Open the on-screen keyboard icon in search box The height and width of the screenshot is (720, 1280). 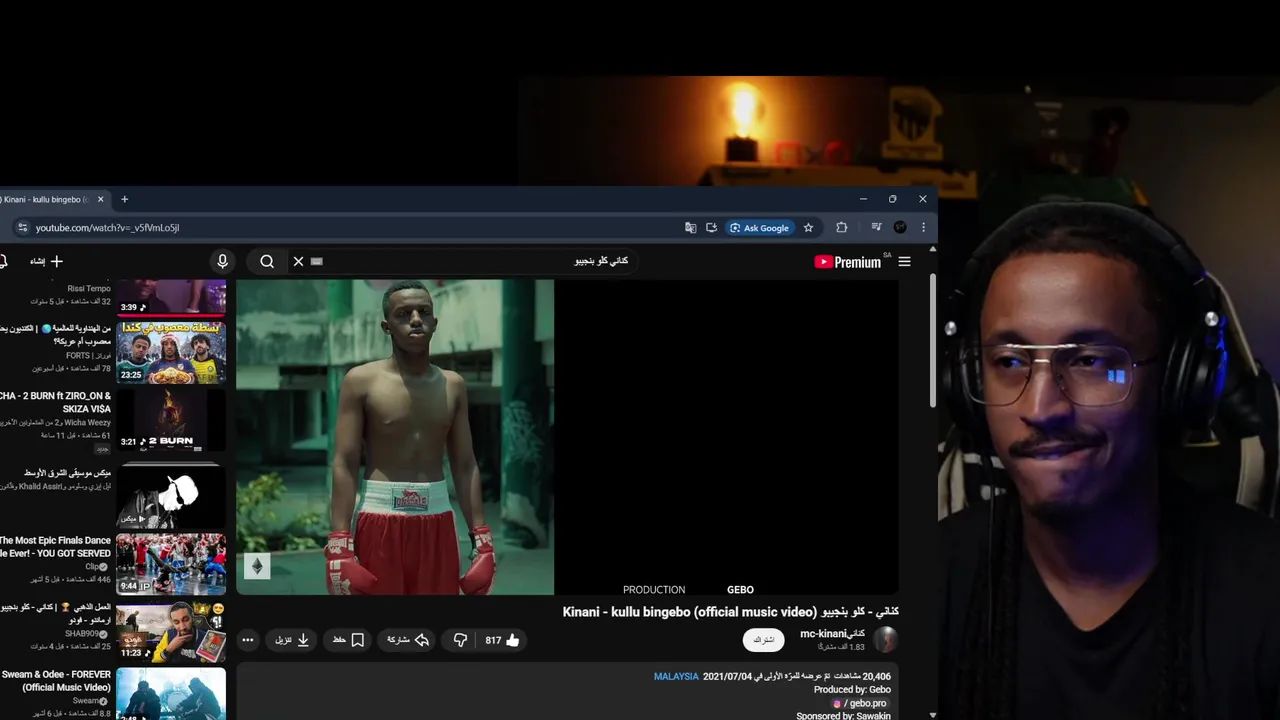[x=317, y=261]
